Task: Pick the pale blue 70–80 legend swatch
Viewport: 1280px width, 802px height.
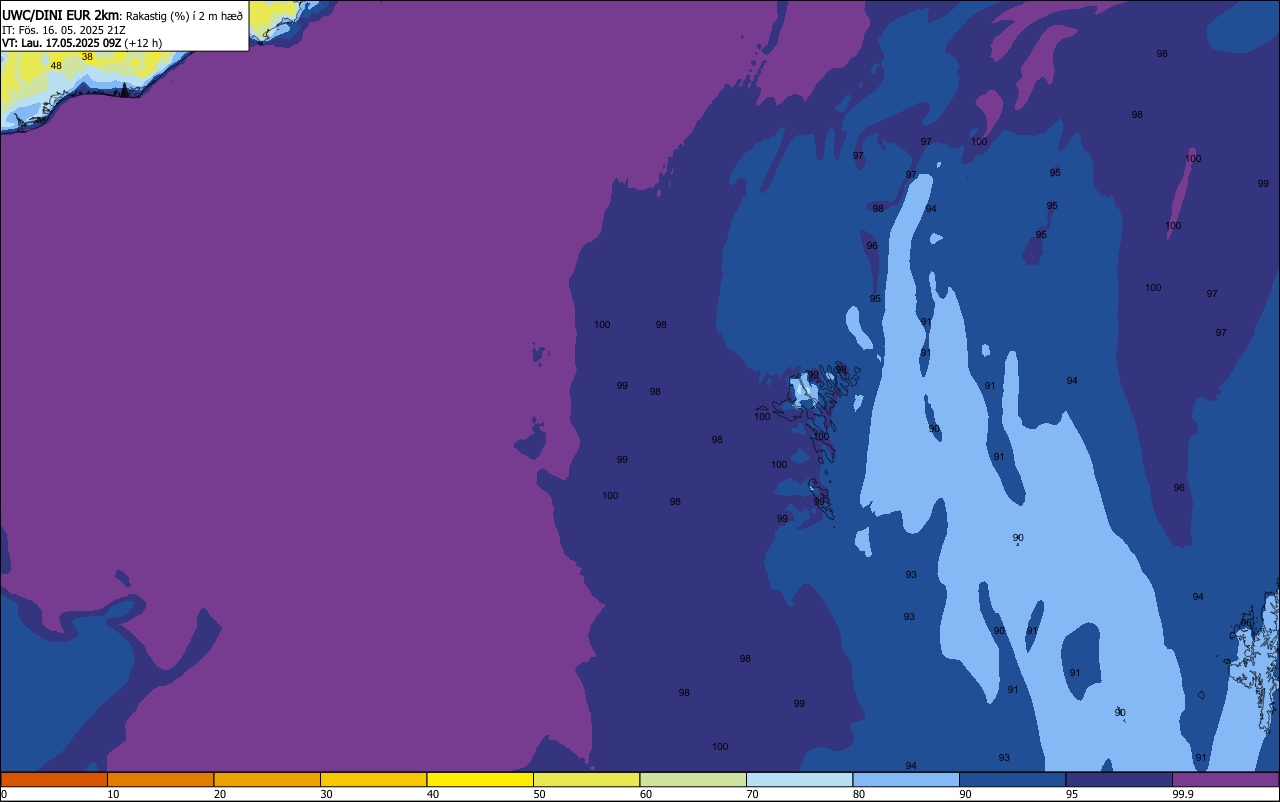Action: tap(799, 779)
